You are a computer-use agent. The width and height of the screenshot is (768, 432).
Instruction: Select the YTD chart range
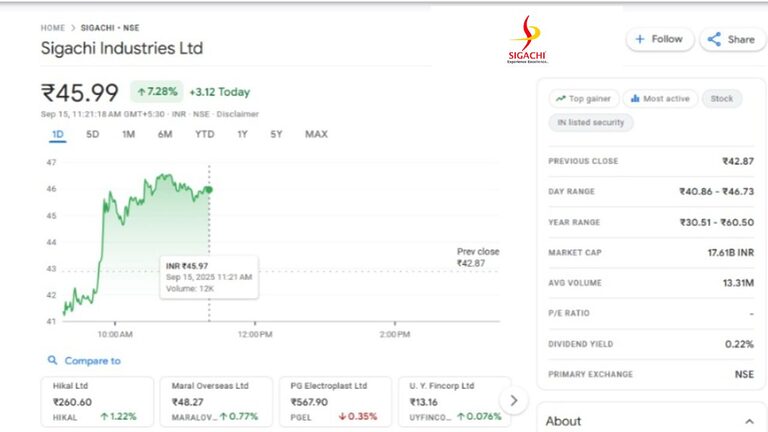pos(204,134)
